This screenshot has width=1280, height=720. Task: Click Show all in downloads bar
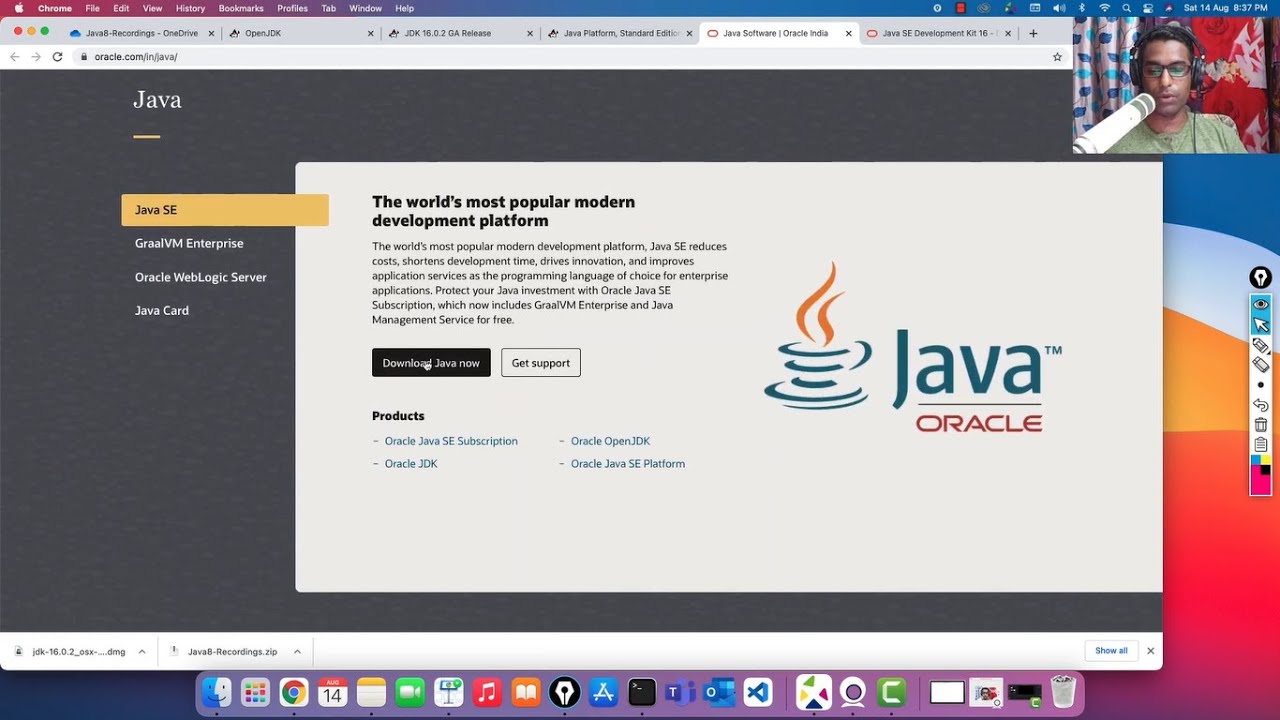pos(1111,651)
